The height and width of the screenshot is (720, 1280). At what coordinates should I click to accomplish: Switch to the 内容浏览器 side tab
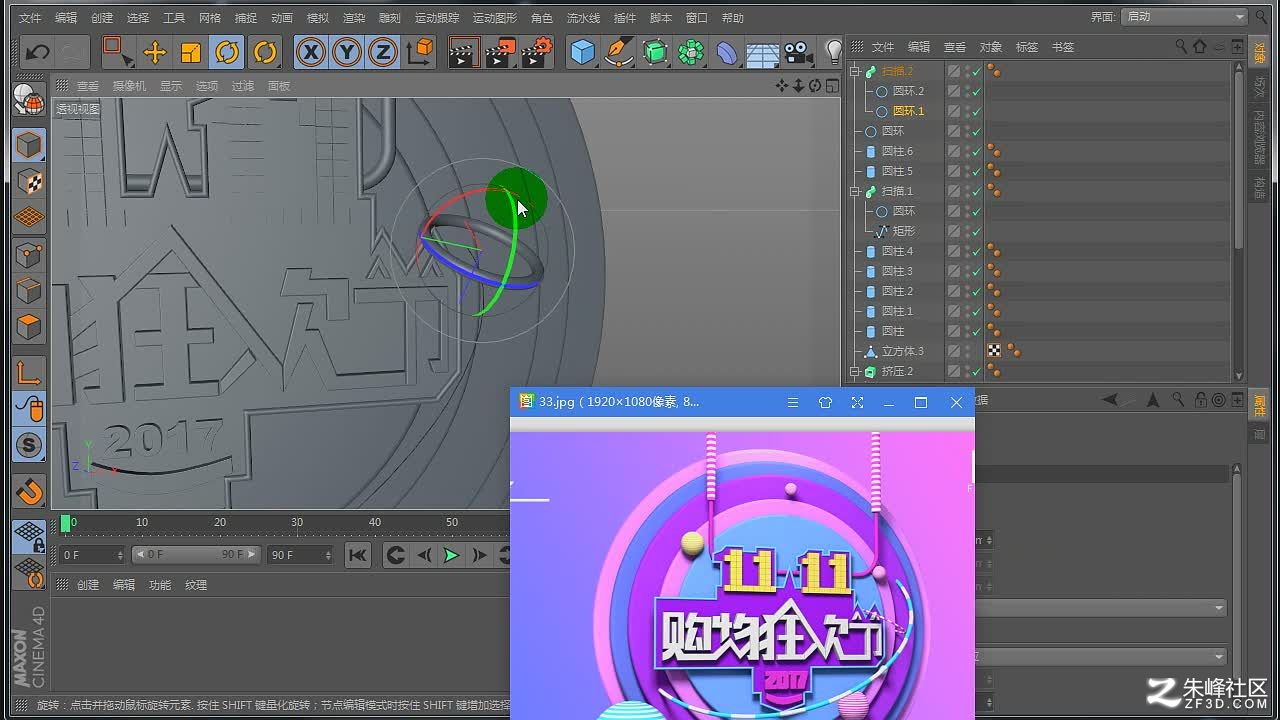click(1259, 136)
